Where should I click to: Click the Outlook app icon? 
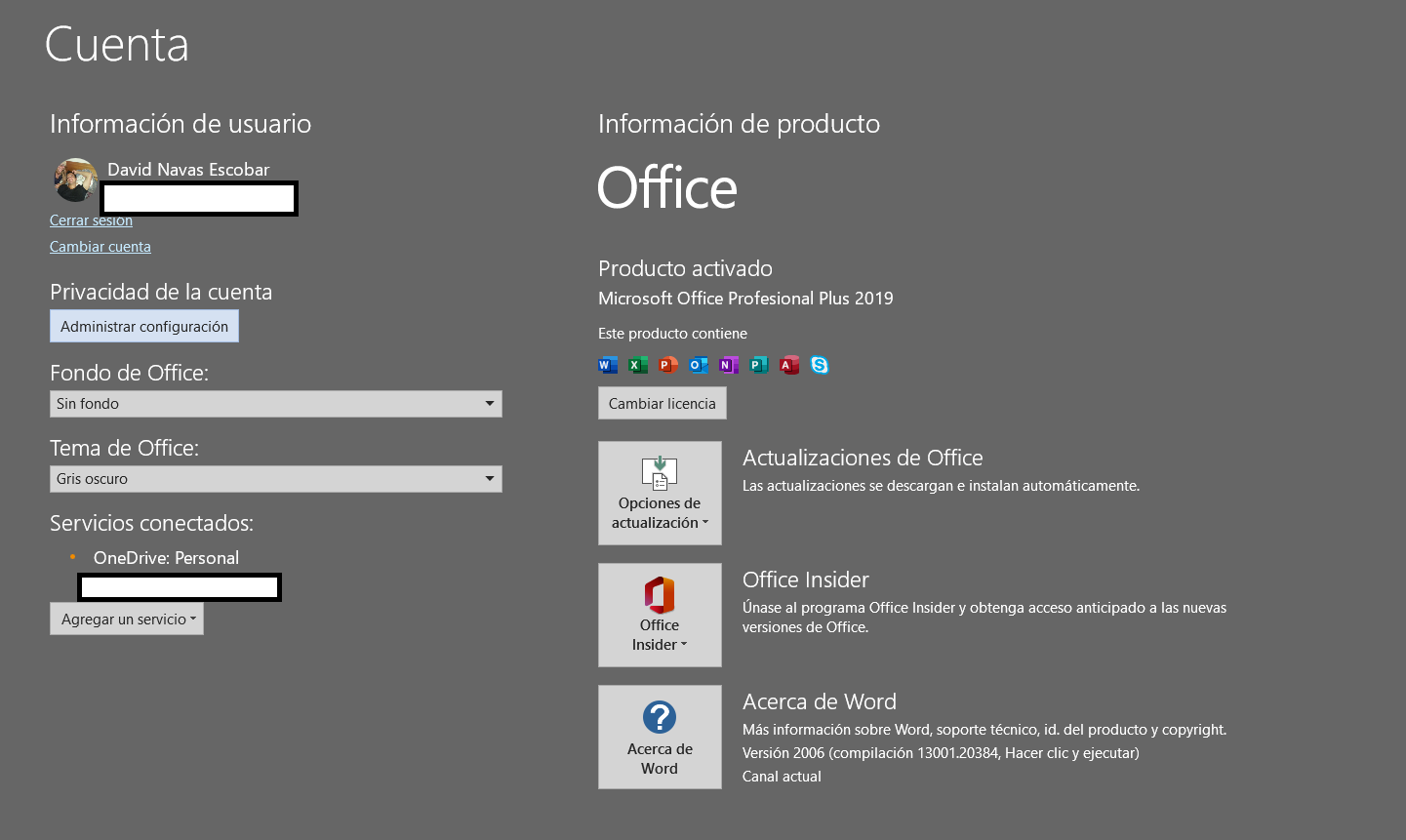699,365
